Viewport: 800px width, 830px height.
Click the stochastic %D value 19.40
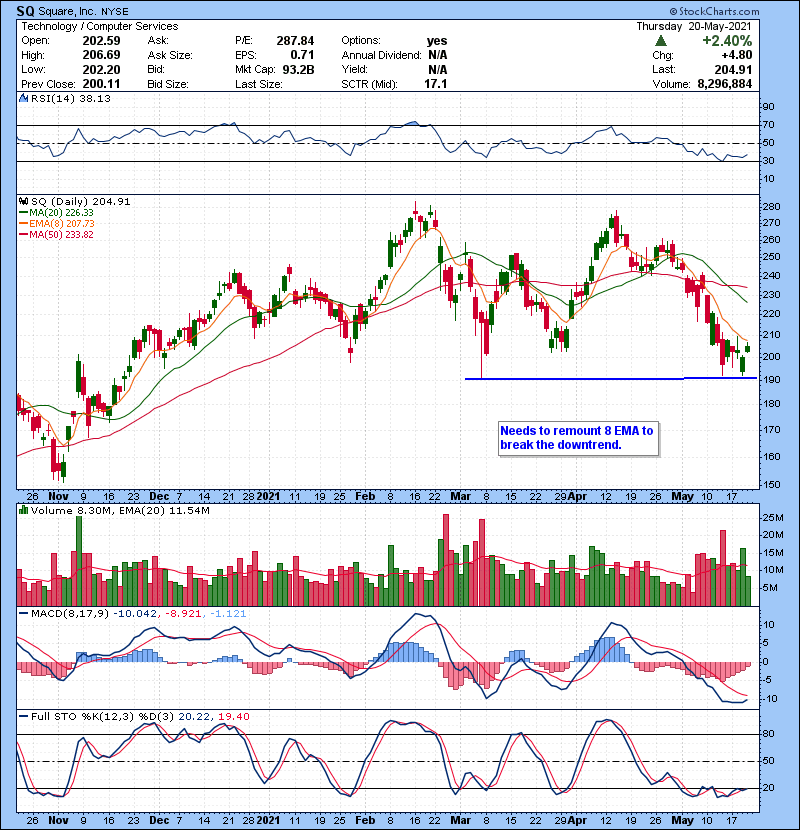[234, 717]
